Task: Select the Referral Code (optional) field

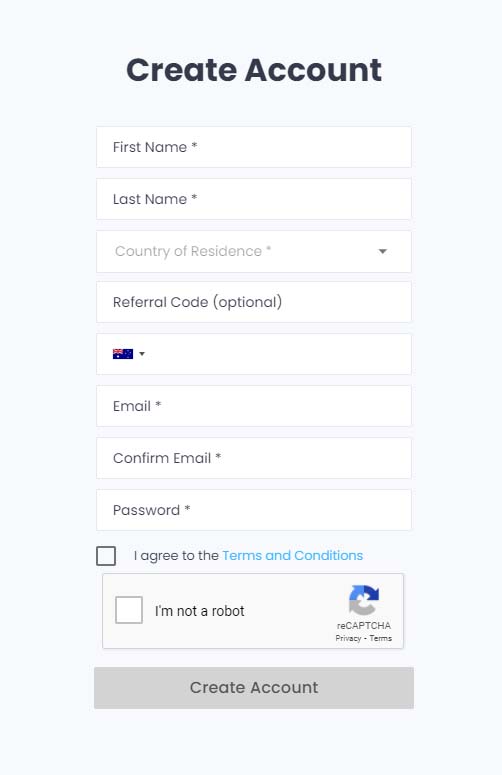Action: tap(254, 302)
